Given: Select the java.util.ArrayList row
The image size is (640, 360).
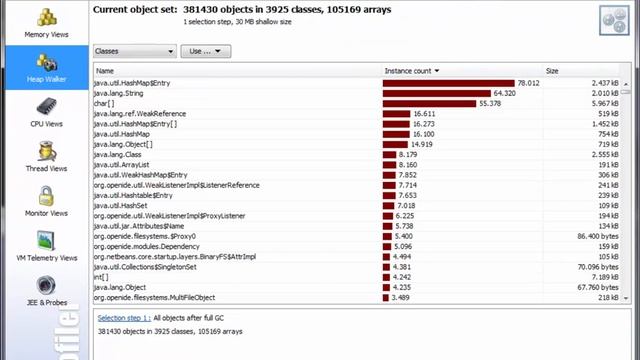Looking at the screenshot, I should pyautogui.click(x=357, y=165).
